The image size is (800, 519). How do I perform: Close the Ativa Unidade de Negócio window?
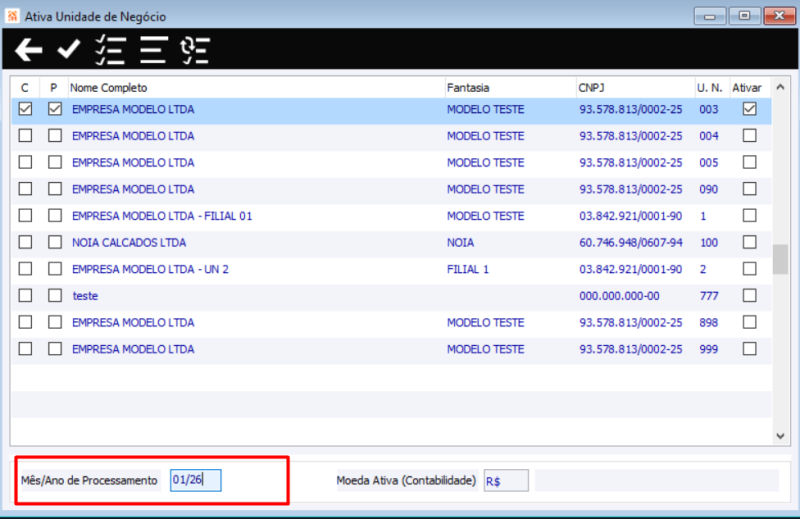pyautogui.click(x=780, y=16)
